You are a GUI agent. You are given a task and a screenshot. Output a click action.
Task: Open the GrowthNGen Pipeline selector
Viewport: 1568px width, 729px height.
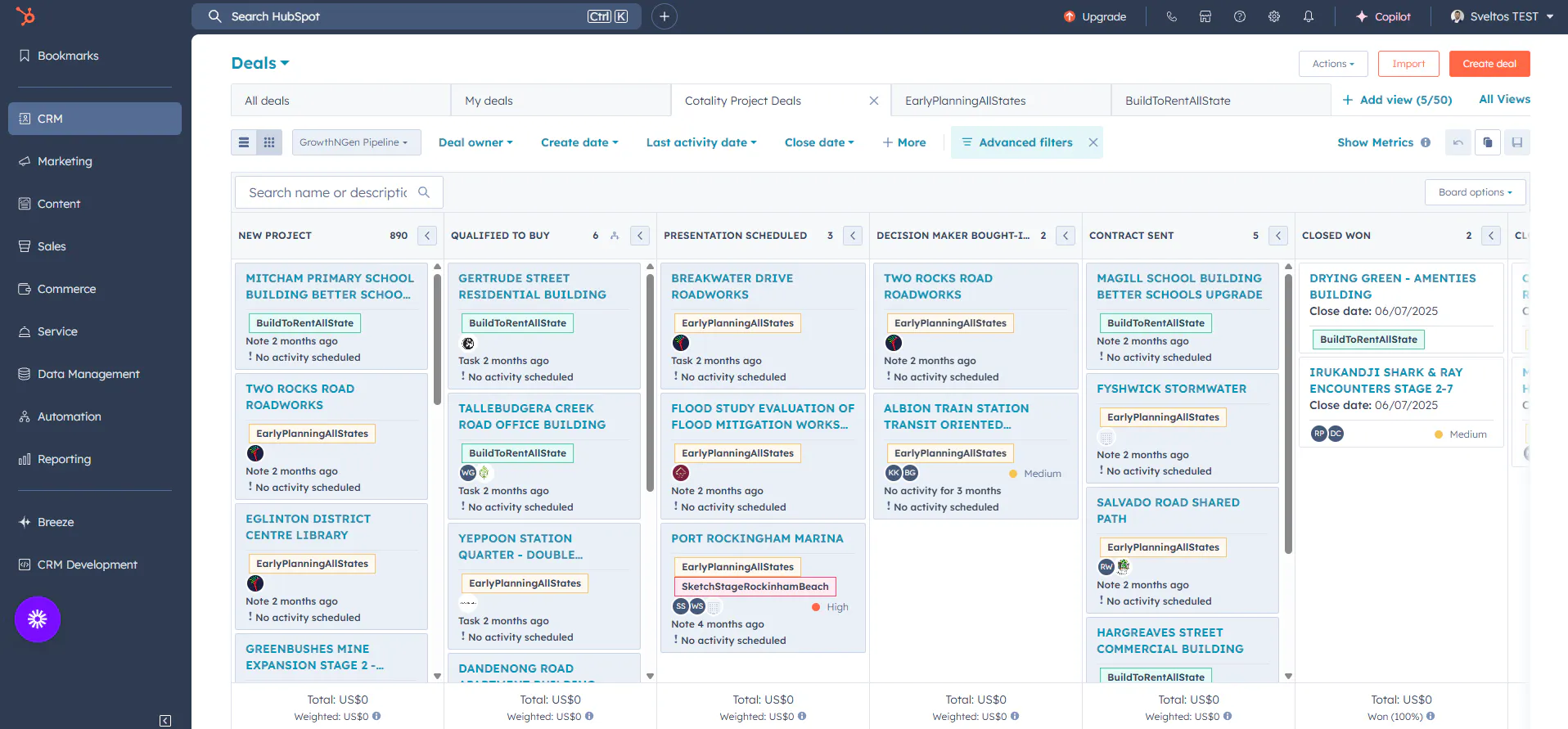(x=357, y=142)
